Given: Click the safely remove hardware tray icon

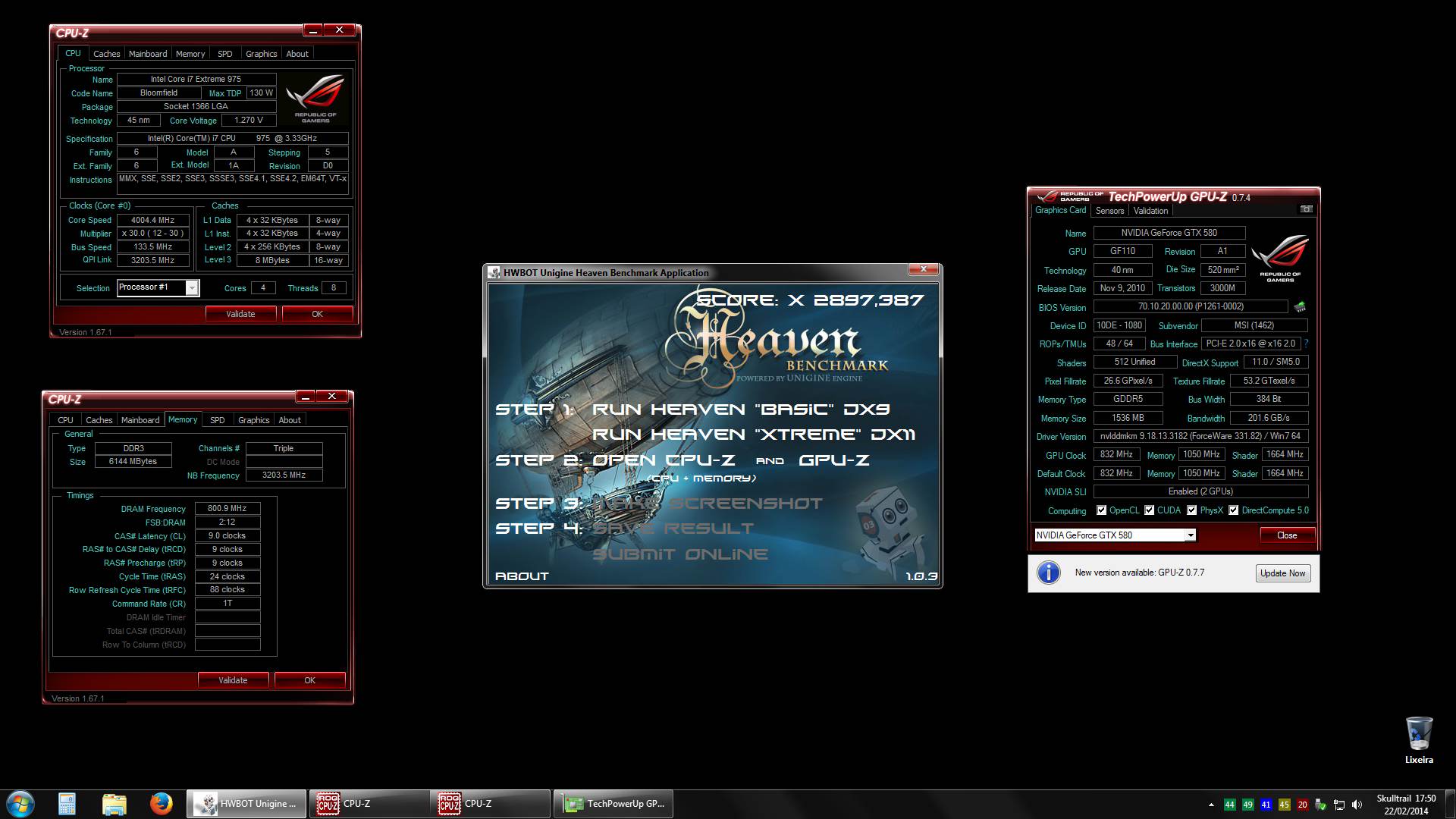Looking at the screenshot, I should click(x=1320, y=805).
